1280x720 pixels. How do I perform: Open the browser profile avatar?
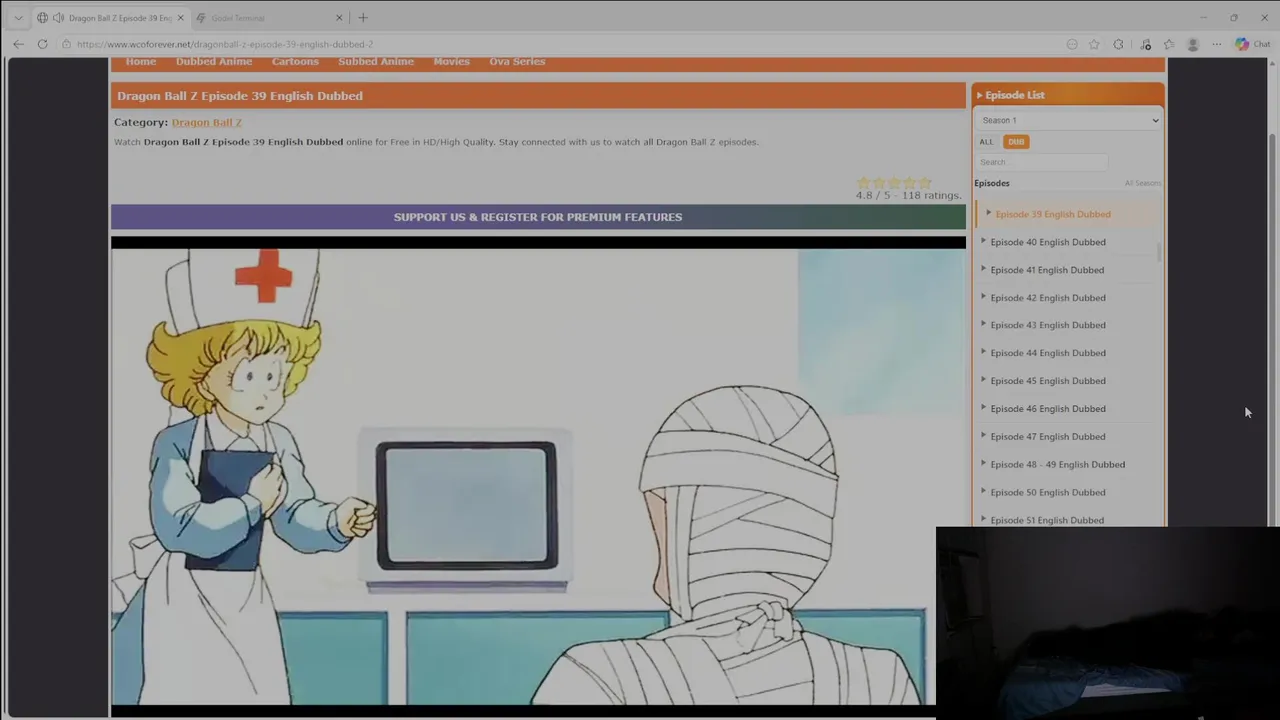coord(1192,44)
